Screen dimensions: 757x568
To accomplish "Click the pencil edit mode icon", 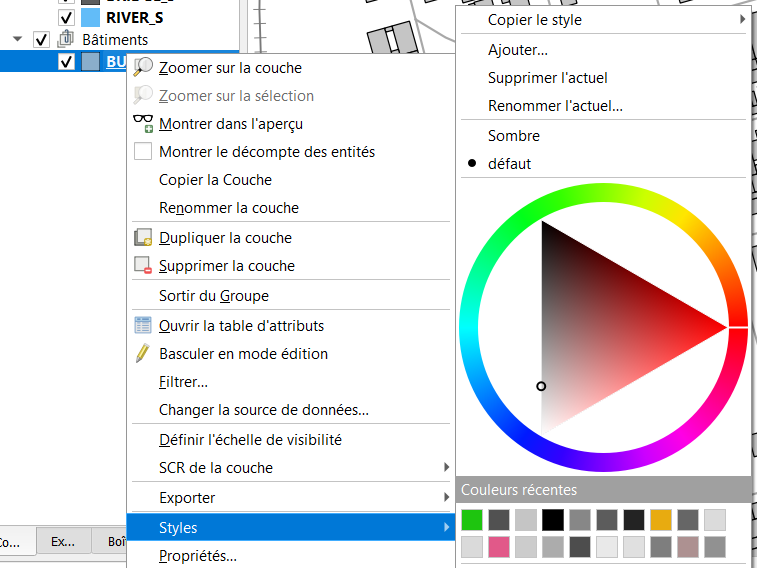I will [143, 353].
